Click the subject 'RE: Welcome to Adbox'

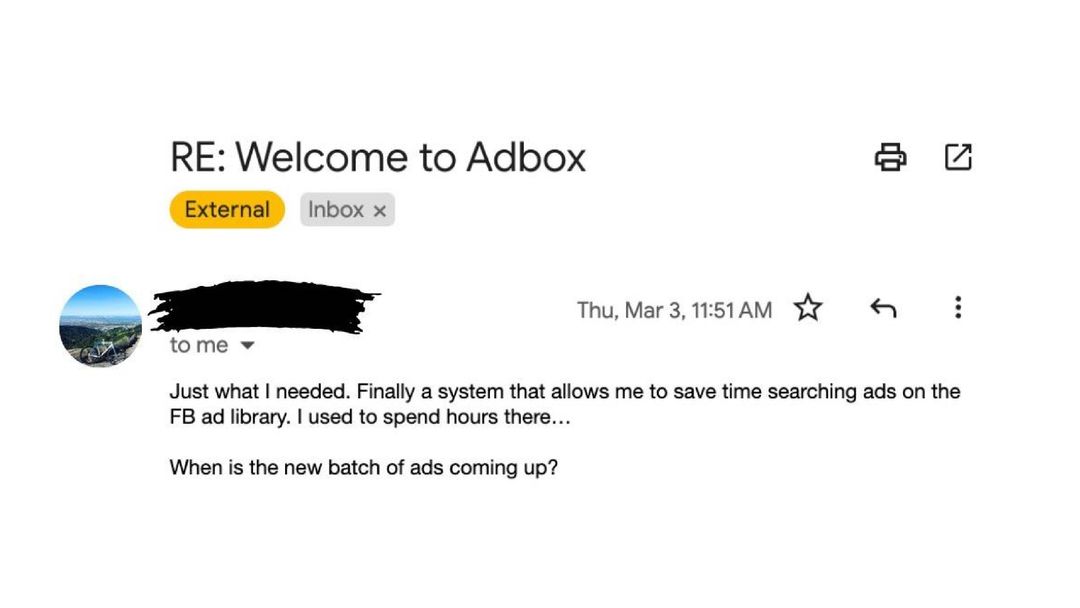(378, 157)
